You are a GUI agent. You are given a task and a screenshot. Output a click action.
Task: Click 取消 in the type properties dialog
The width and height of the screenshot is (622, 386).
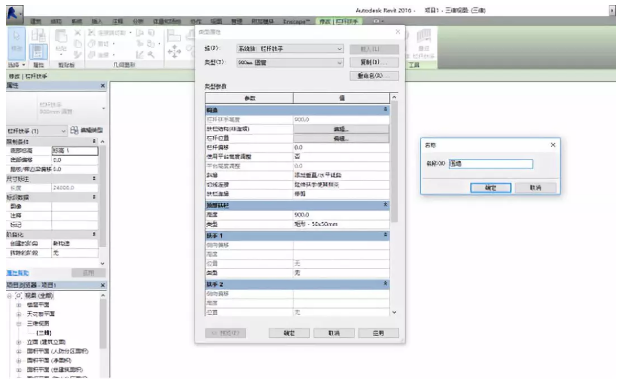[x=334, y=333]
